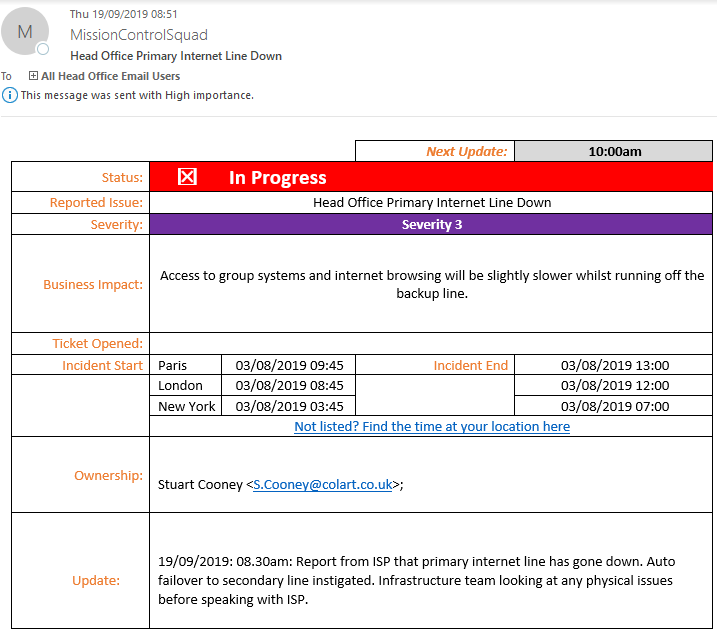Click the purple Severity 3 bar
This screenshot has width=717, height=638.
431,224
